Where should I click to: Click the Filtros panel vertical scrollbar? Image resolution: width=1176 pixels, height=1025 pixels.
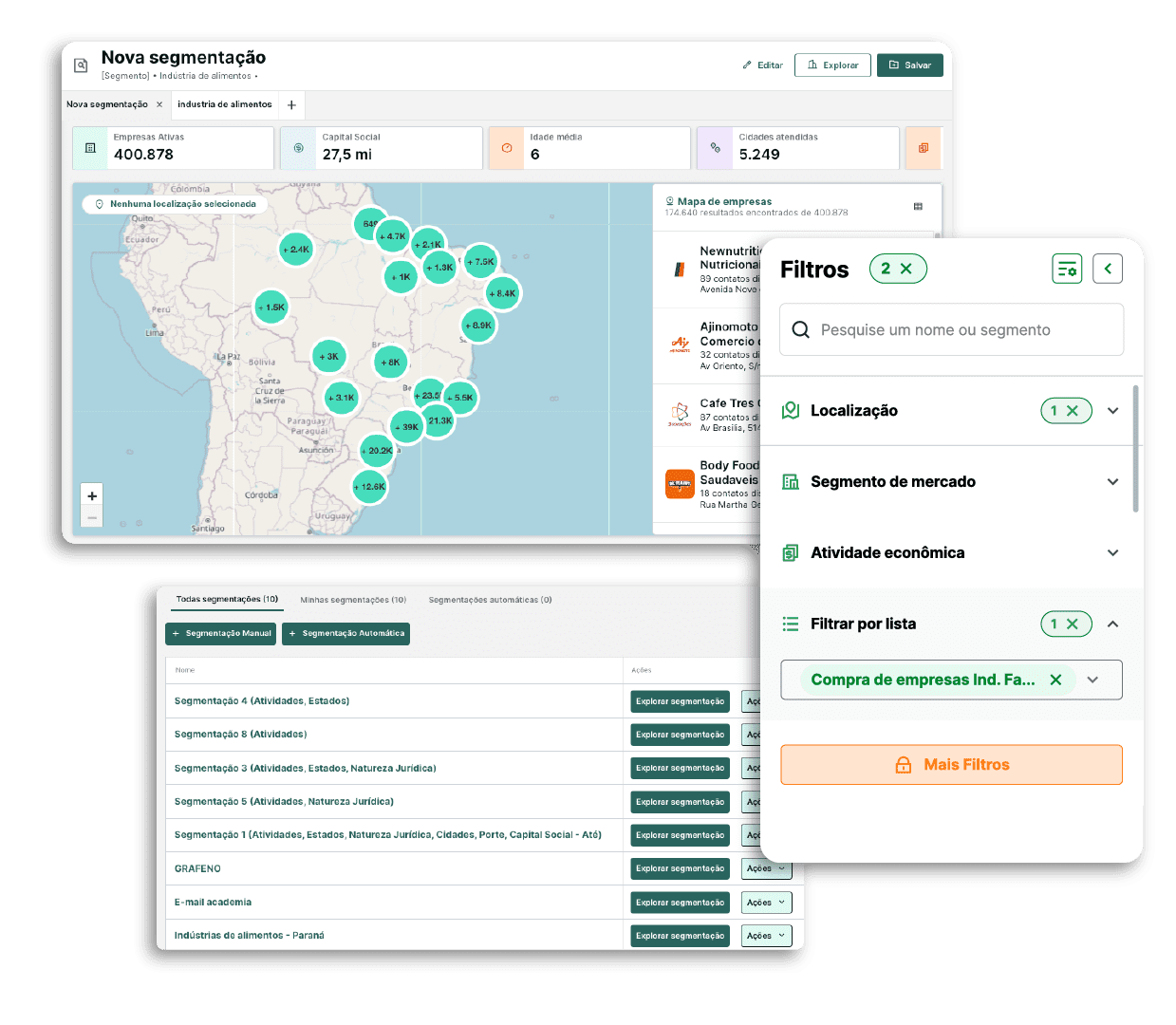[1135, 448]
